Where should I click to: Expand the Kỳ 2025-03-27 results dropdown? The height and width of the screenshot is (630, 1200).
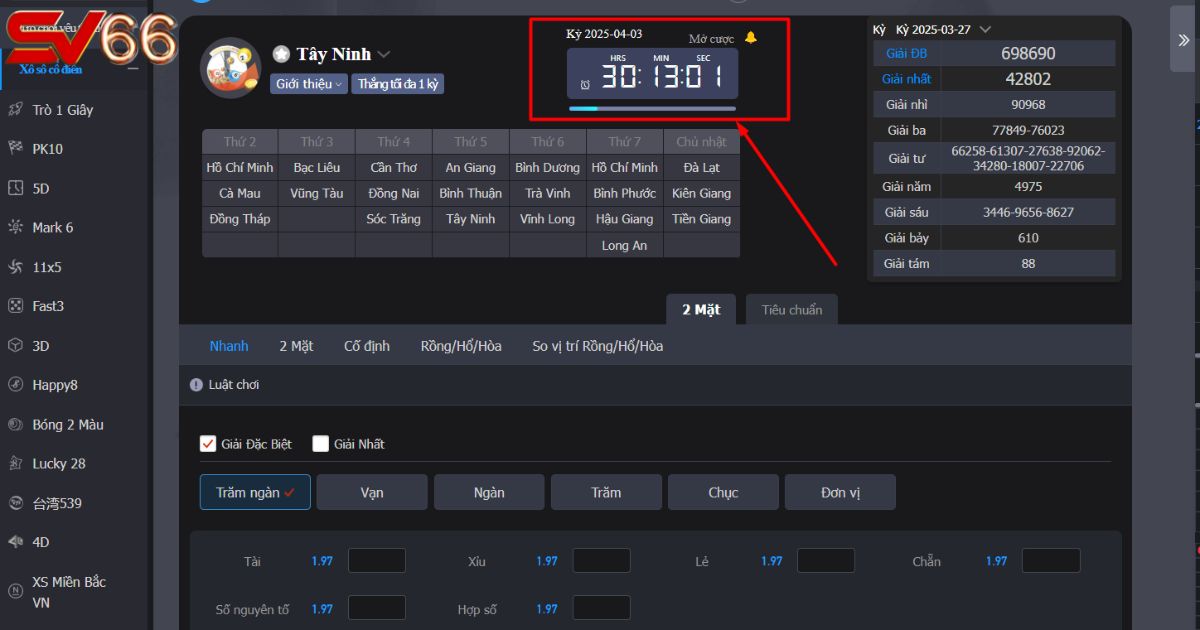pos(985,30)
